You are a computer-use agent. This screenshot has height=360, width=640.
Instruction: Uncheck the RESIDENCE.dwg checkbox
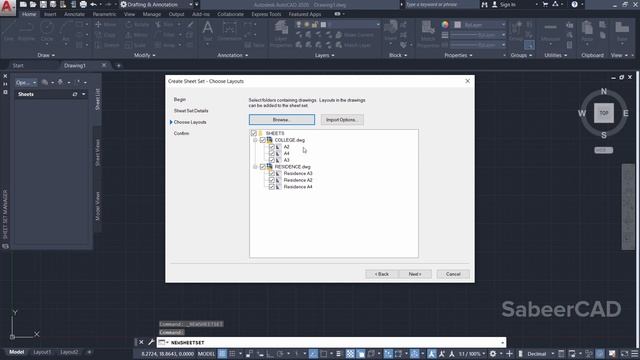262,167
